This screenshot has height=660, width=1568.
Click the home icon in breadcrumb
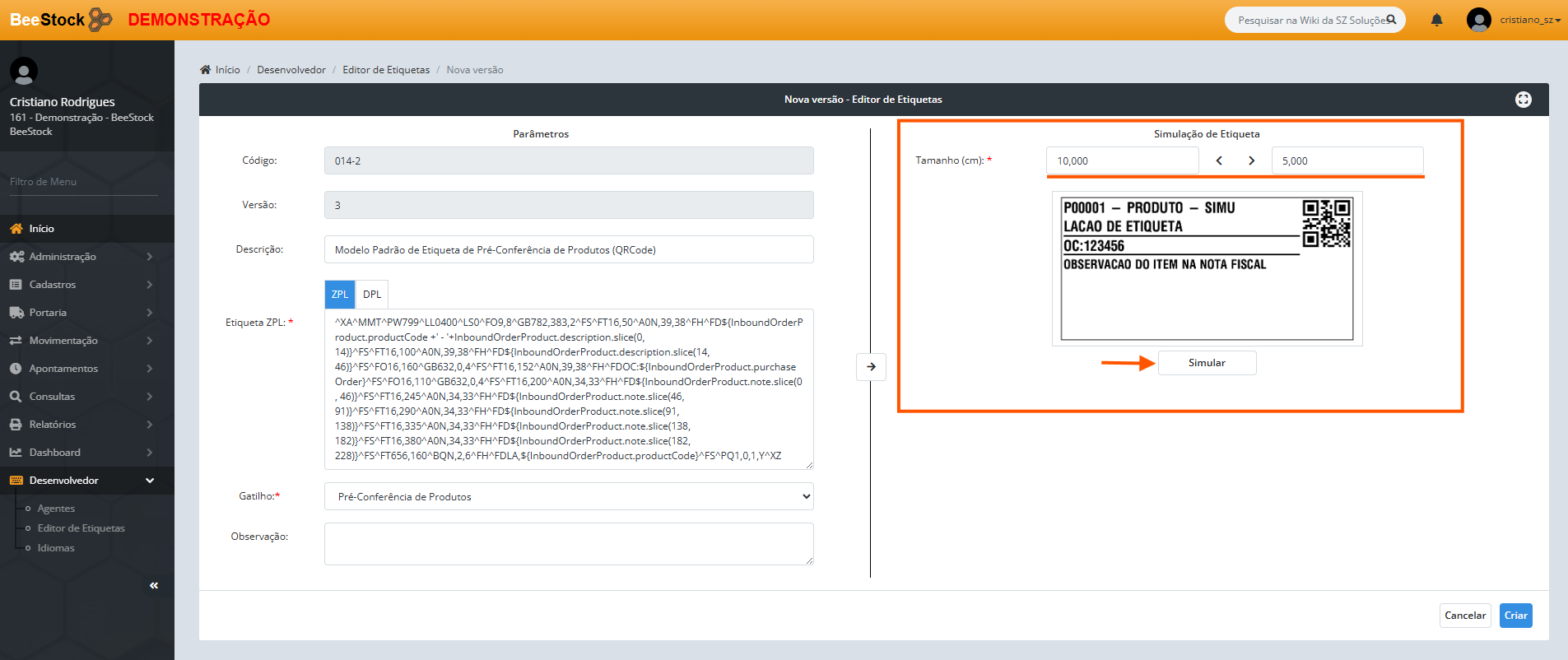pyautogui.click(x=206, y=70)
